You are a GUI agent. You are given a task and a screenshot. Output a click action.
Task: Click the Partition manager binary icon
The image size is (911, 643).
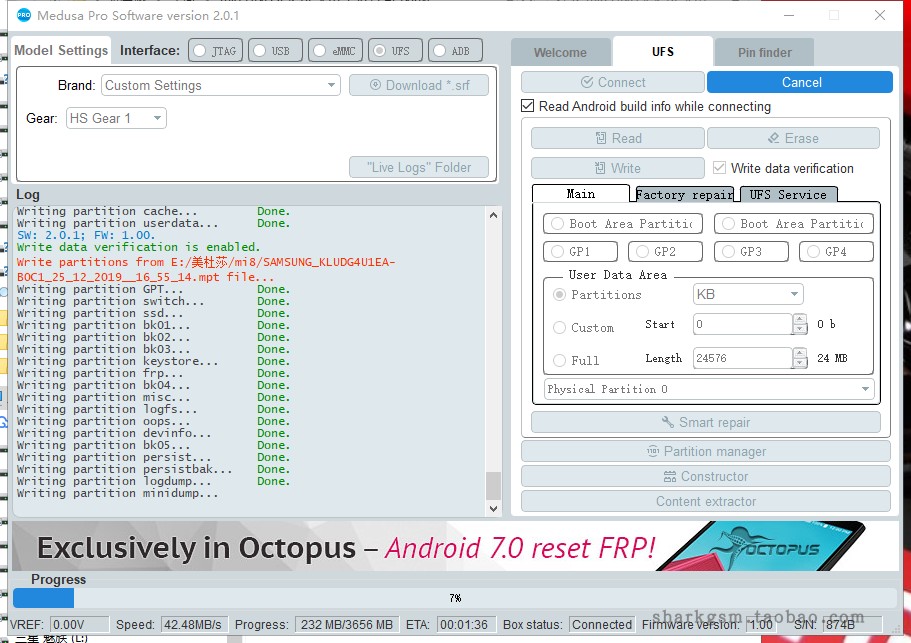point(652,451)
